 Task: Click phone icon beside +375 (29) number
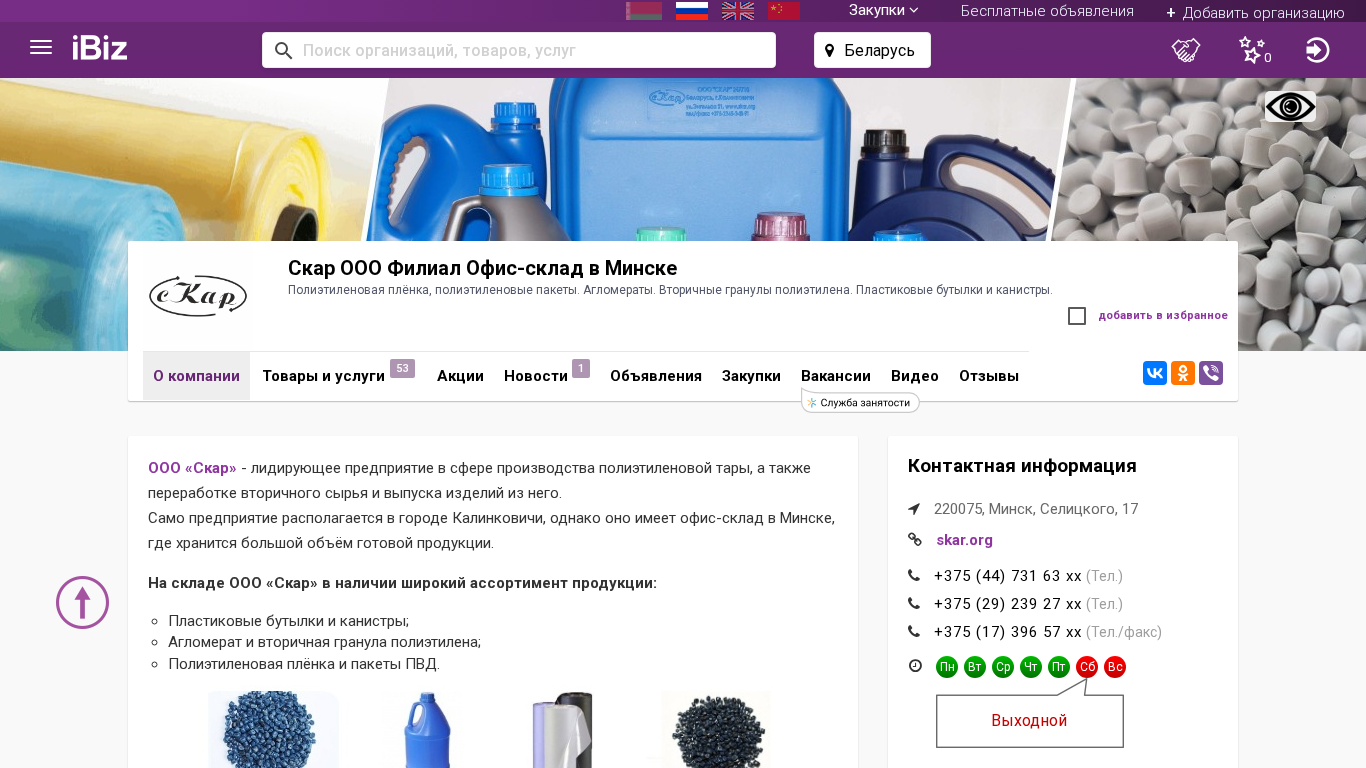(914, 604)
